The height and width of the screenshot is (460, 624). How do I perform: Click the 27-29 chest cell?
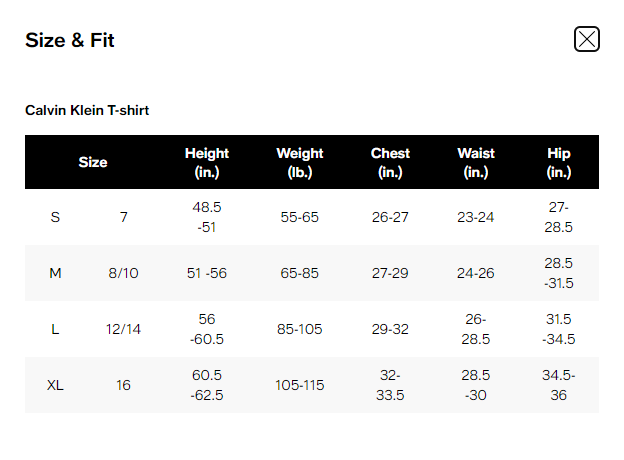coord(390,273)
